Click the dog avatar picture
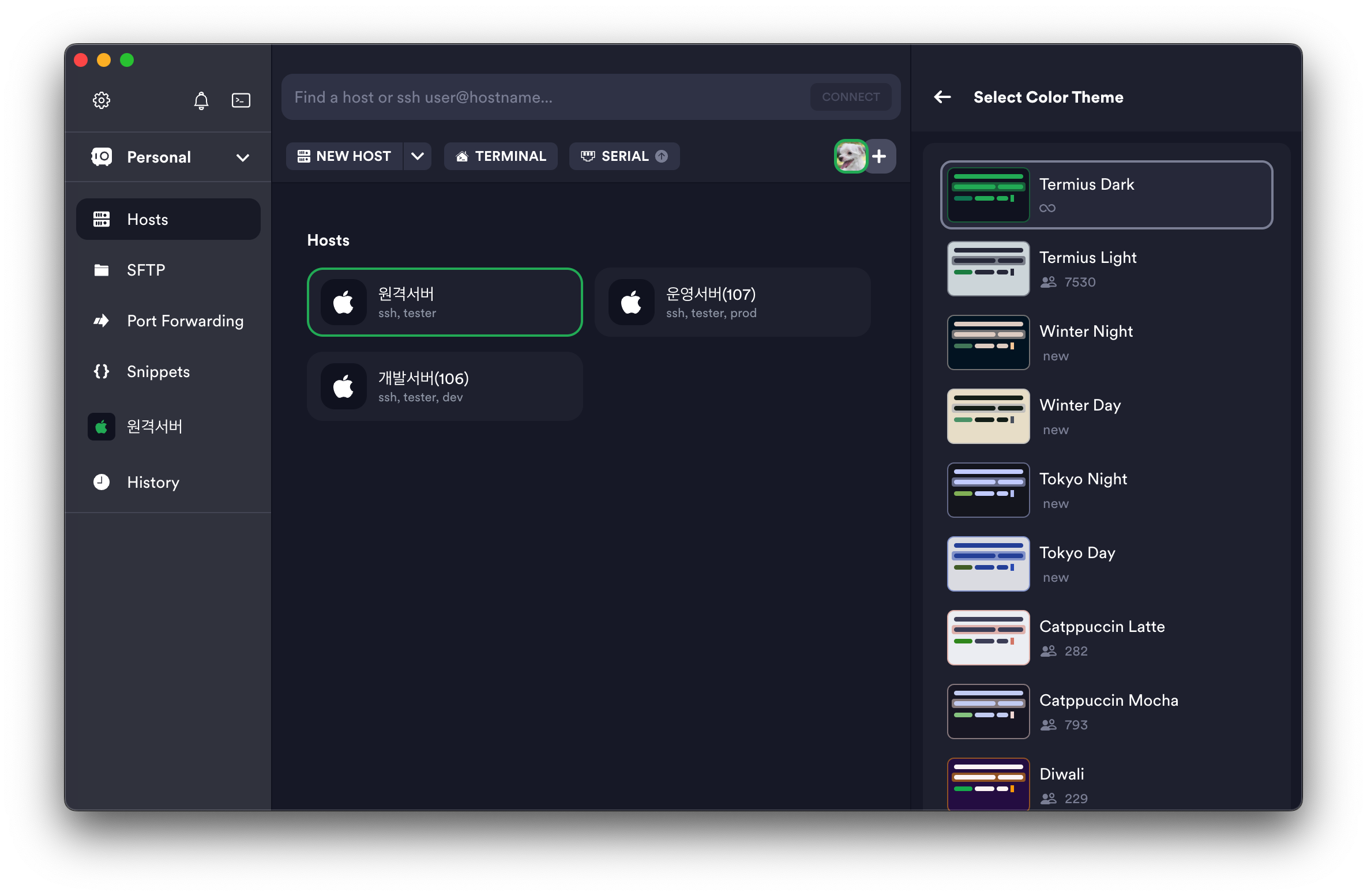1367x896 pixels. pos(851,156)
